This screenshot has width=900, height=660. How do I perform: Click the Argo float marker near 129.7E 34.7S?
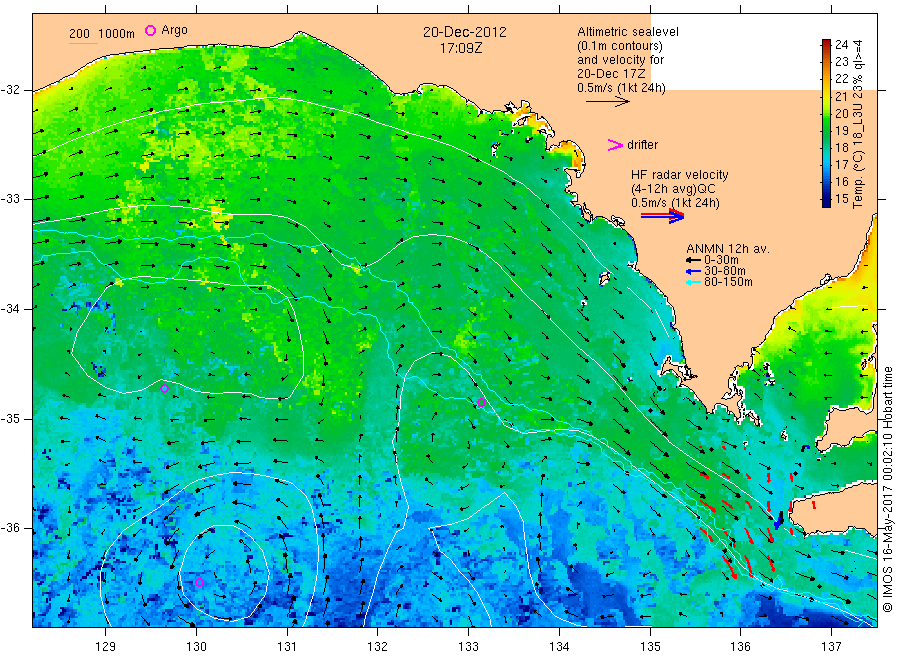164,389
